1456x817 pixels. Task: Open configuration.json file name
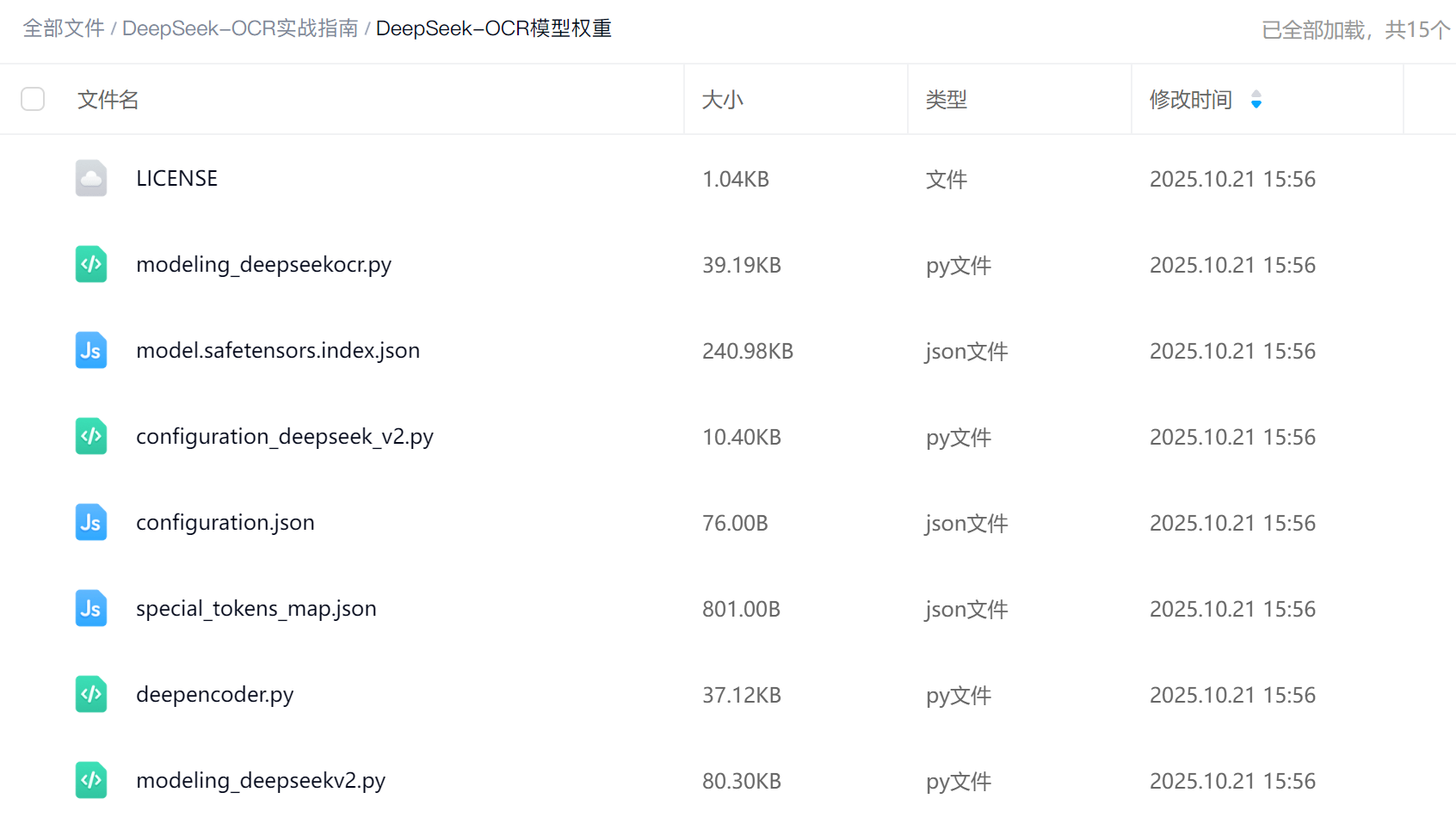(225, 523)
